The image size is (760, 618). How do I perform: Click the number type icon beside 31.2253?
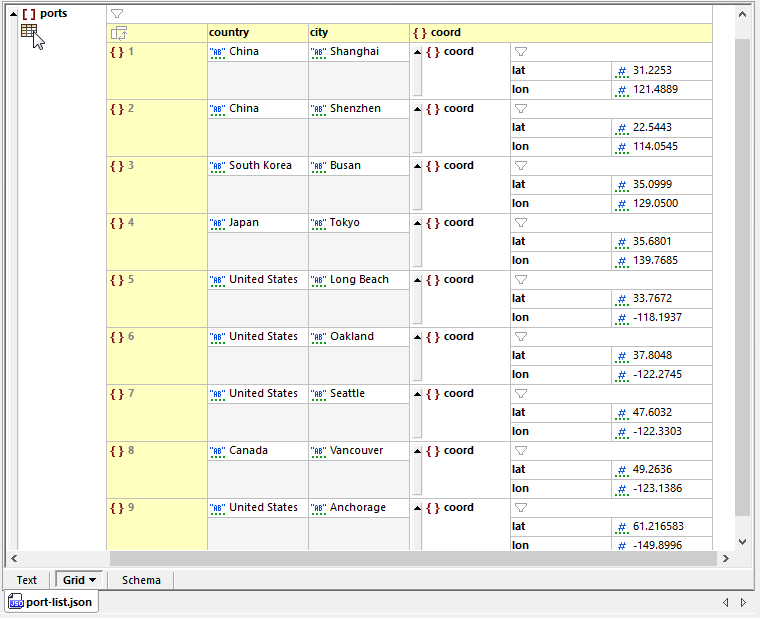[x=621, y=71]
